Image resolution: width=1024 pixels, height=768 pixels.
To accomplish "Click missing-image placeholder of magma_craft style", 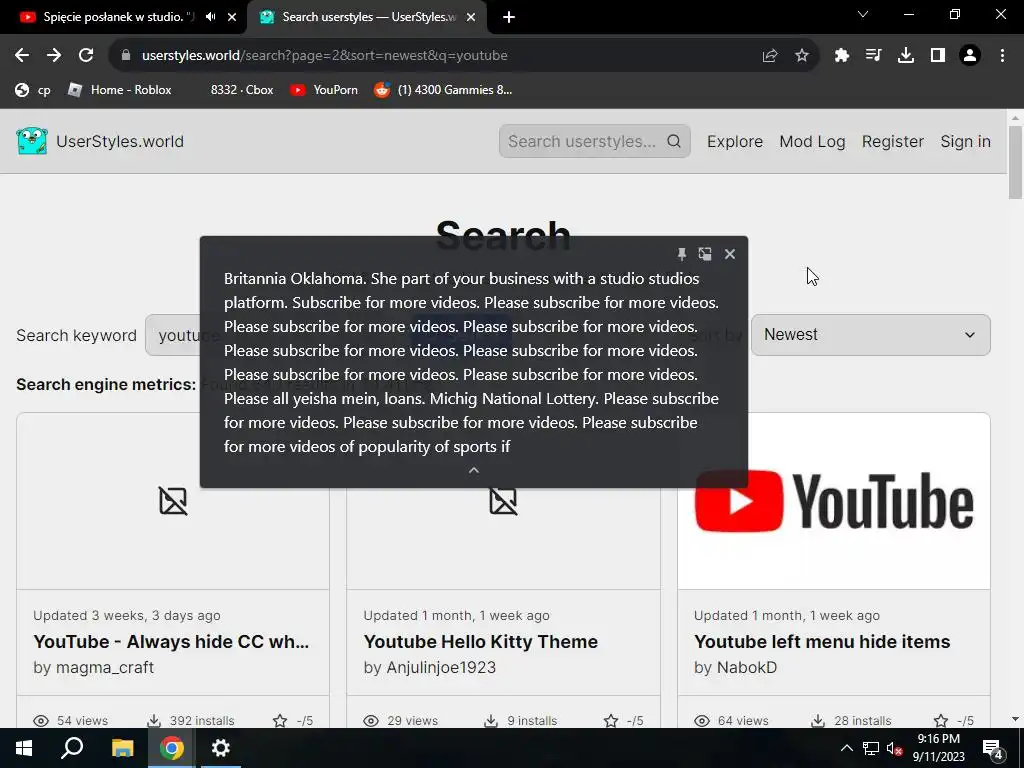I will [x=173, y=501].
